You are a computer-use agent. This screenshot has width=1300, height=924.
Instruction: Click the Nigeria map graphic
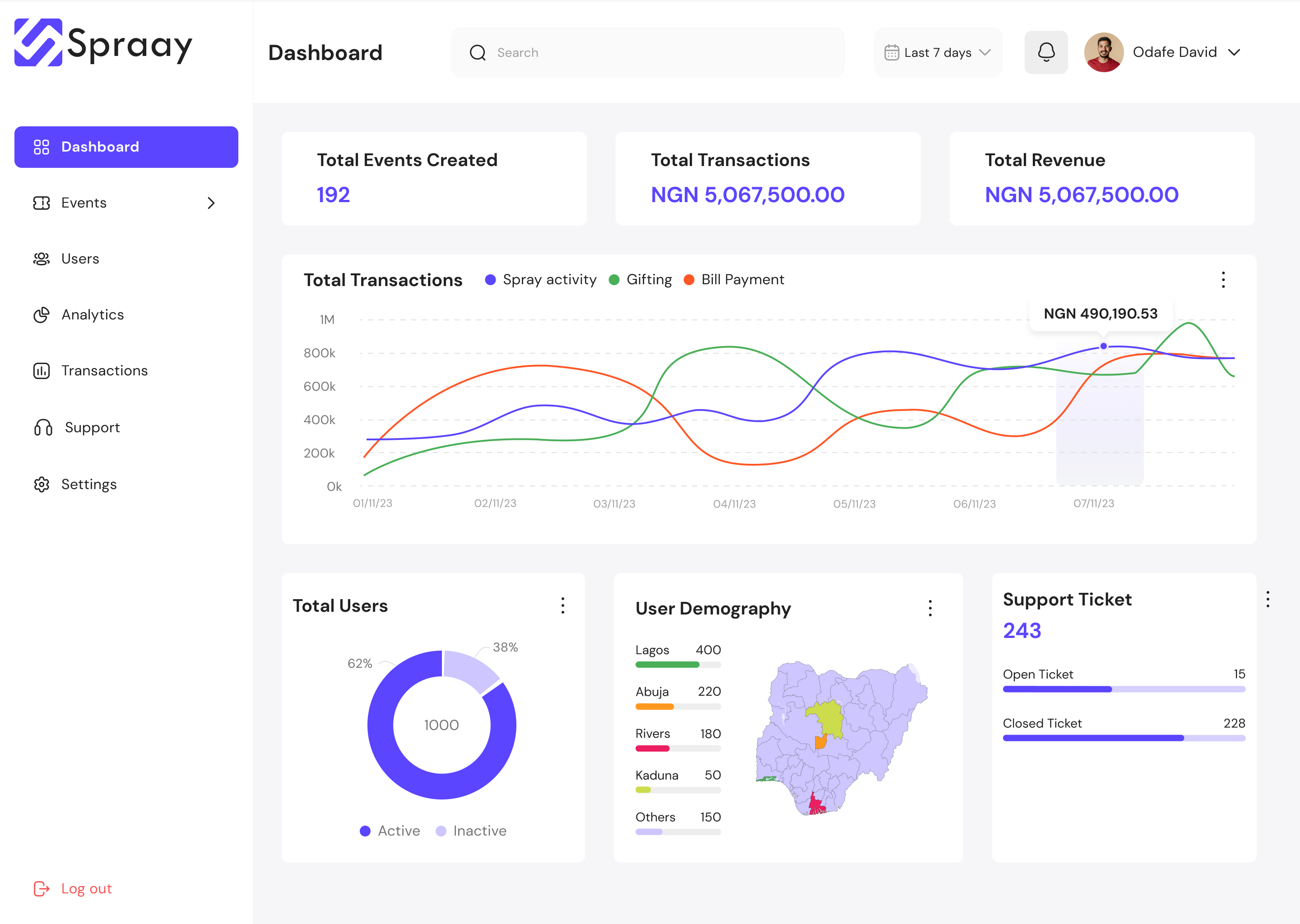[842, 739]
